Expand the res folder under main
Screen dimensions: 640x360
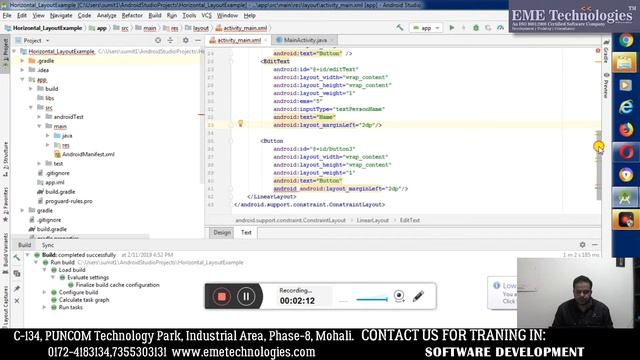click(x=48, y=145)
